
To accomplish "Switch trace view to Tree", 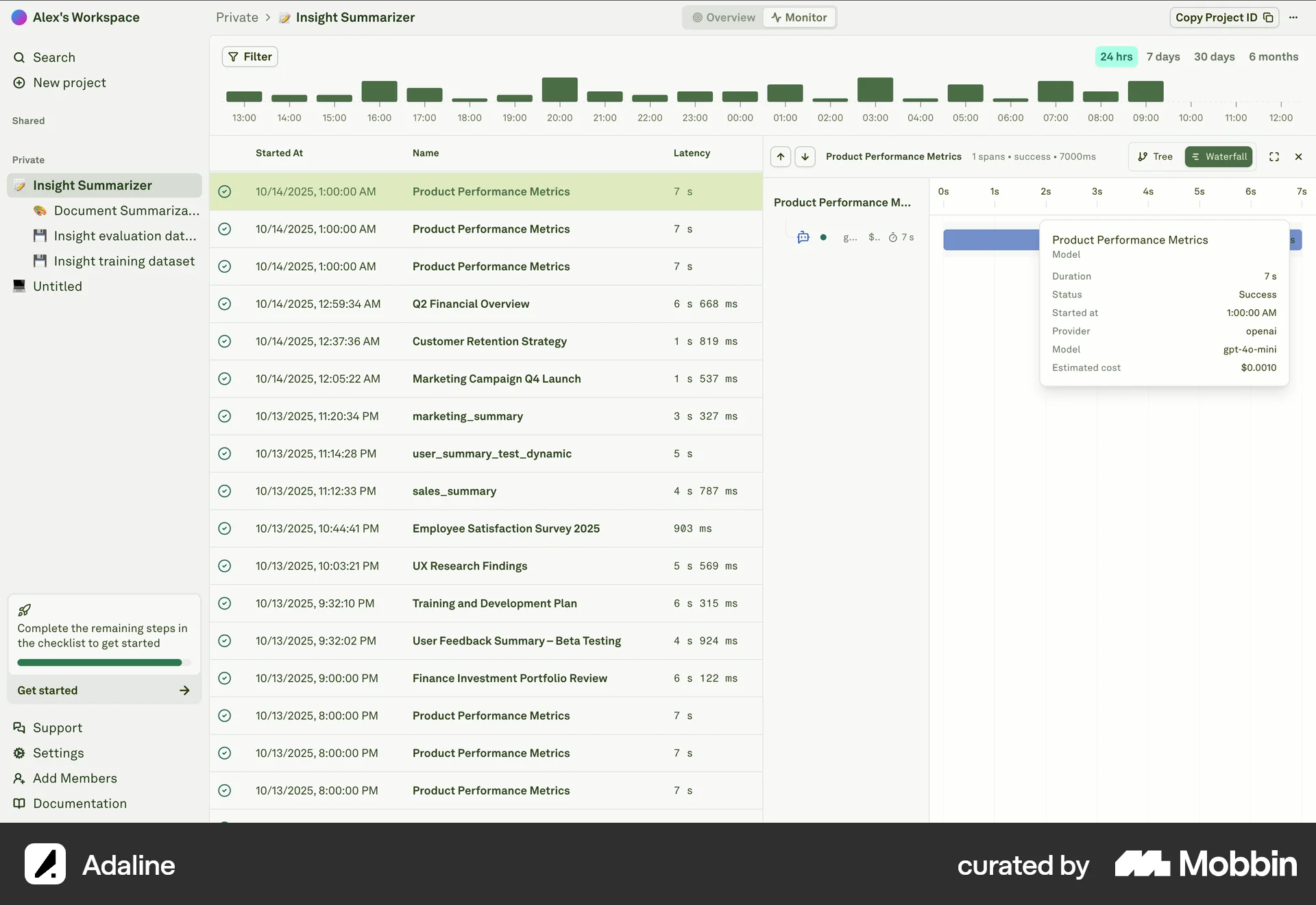I will (x=1156, y=156).
